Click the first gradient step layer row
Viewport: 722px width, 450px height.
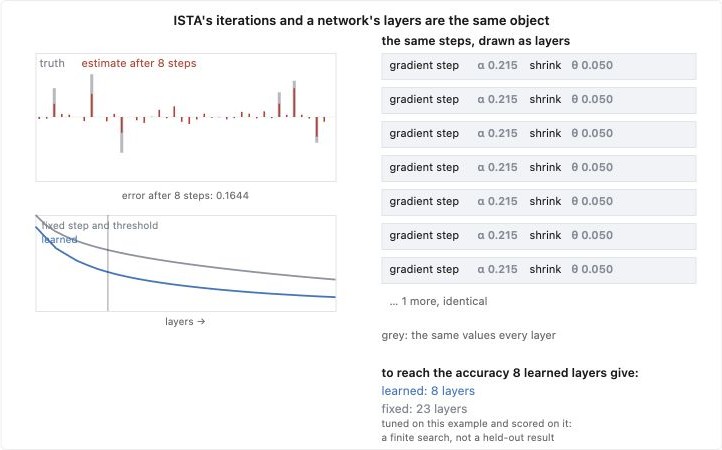pyautogui.click(x=539, y=66)
